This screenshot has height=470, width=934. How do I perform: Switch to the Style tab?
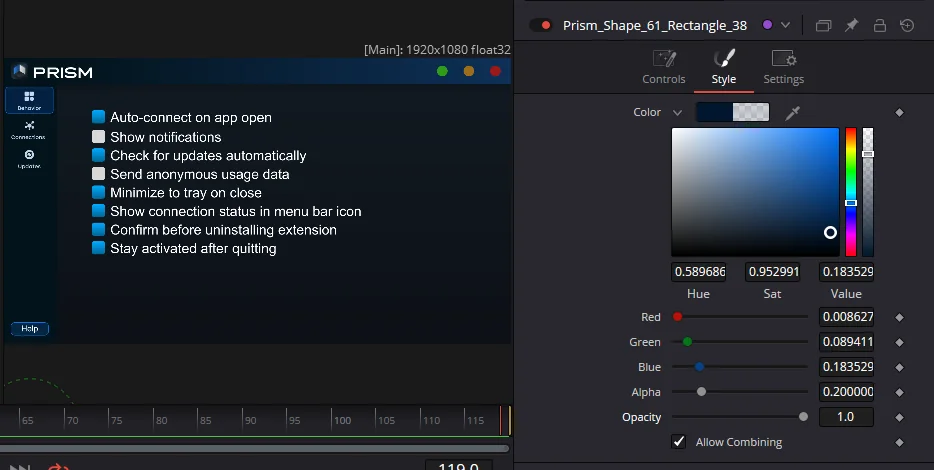(724, 67)
